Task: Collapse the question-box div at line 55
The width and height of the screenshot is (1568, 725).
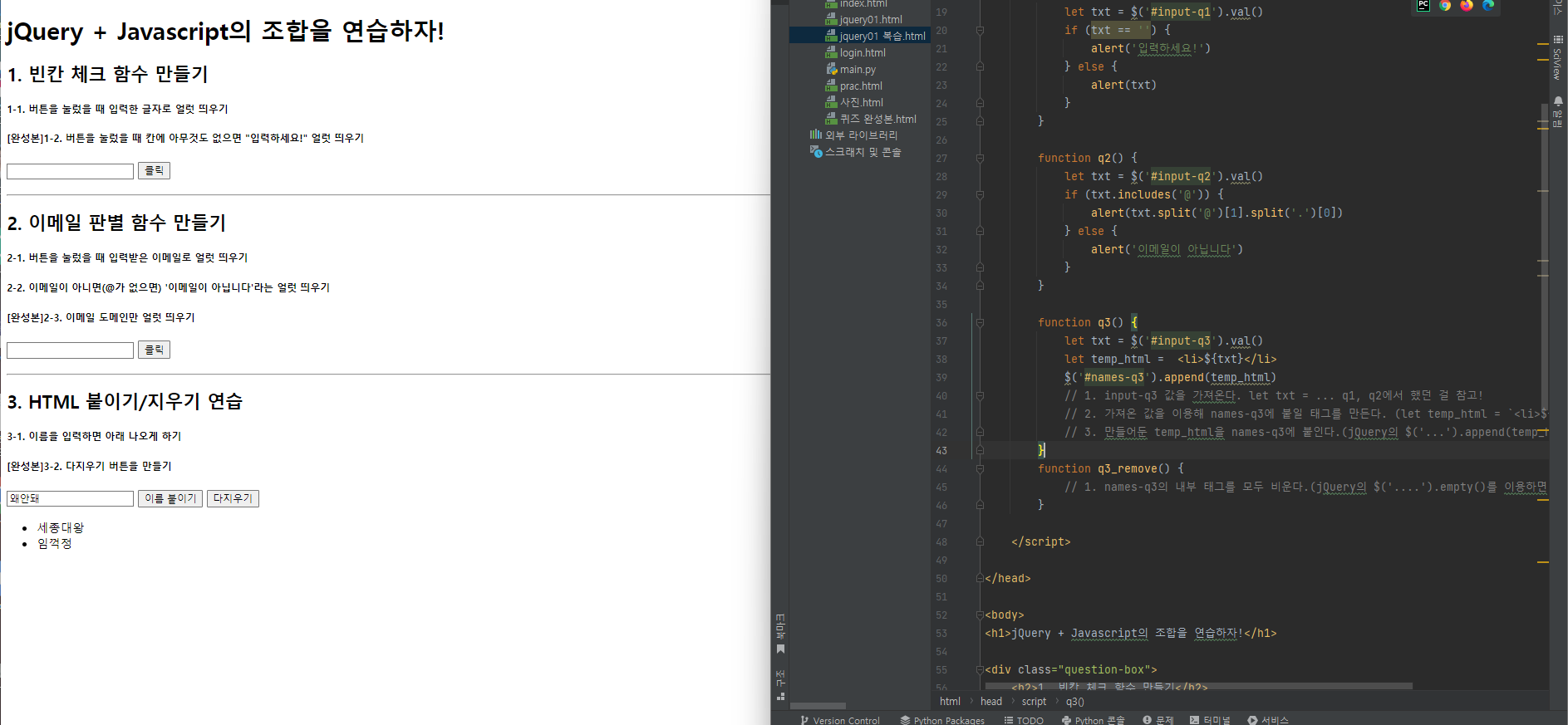Action: tap(980, 669)
